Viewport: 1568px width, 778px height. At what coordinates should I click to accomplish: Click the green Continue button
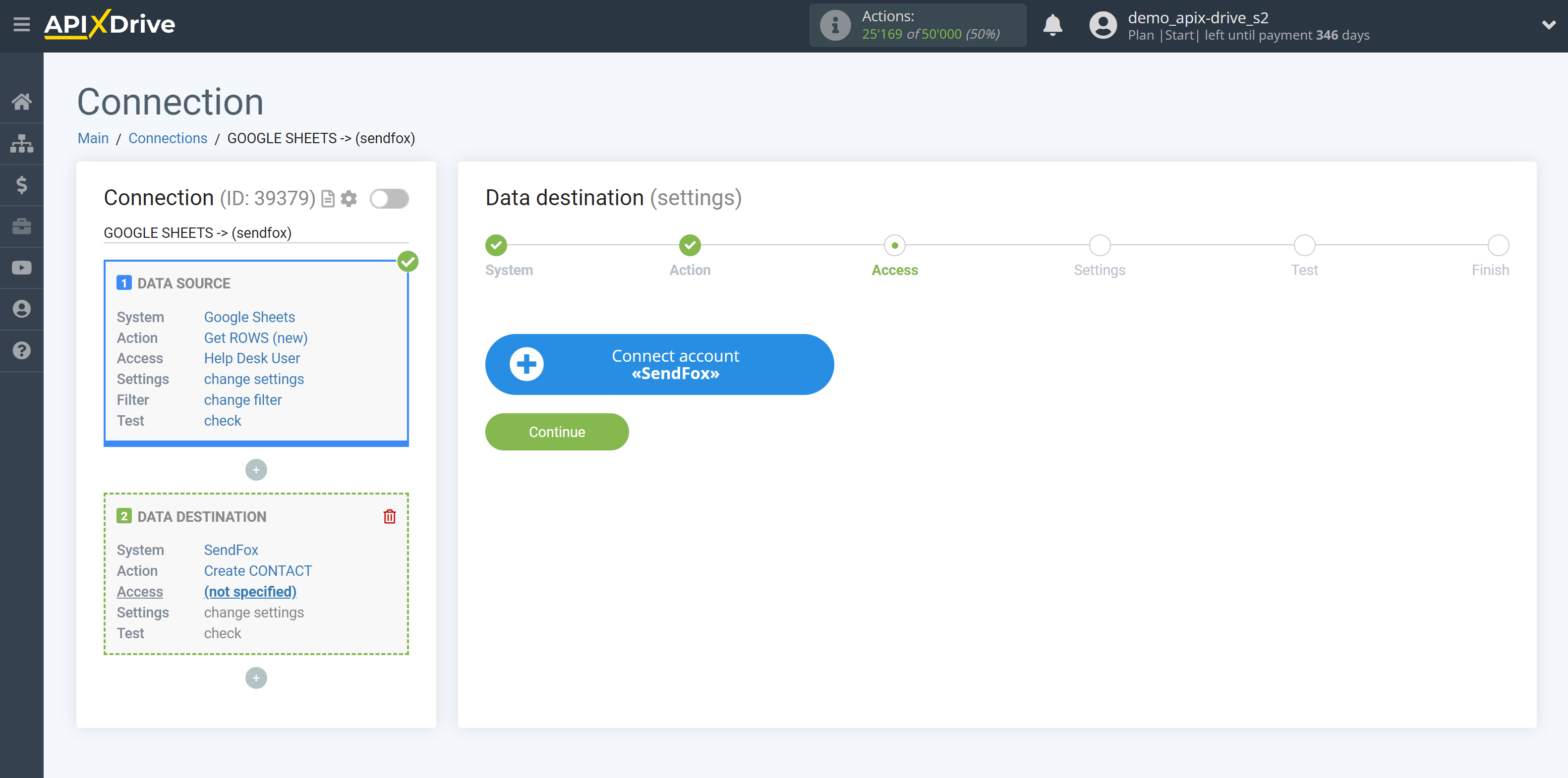(x=556, y=432)
